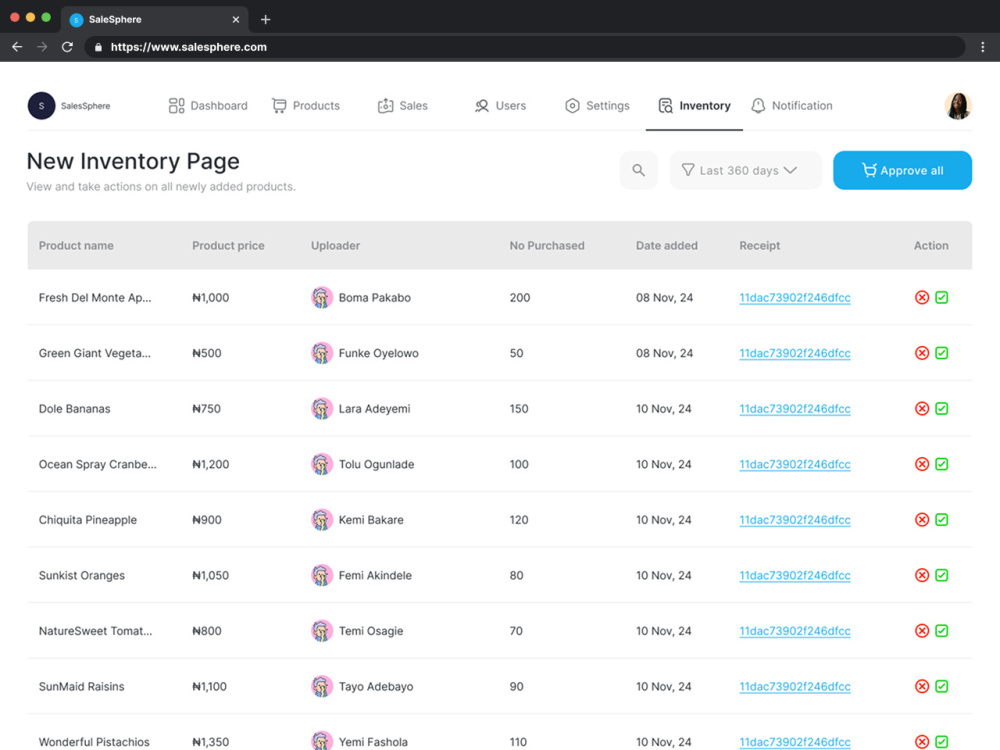1000x750 pixels.
Task: Open the Notification tab
Action: pyautogui.click(x=791, y=106)
